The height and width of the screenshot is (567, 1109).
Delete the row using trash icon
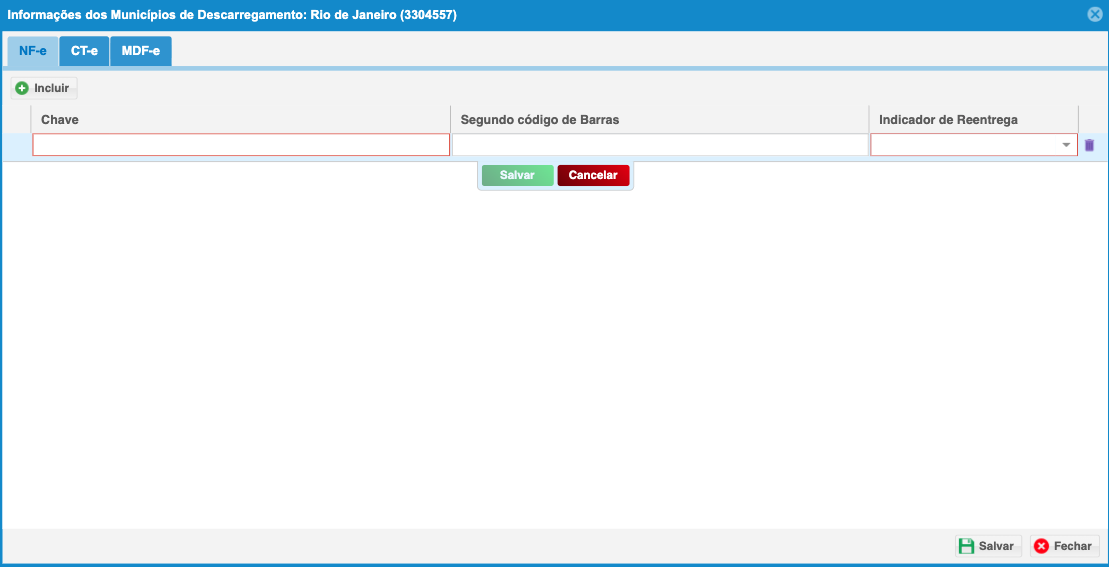point(1089,145)
